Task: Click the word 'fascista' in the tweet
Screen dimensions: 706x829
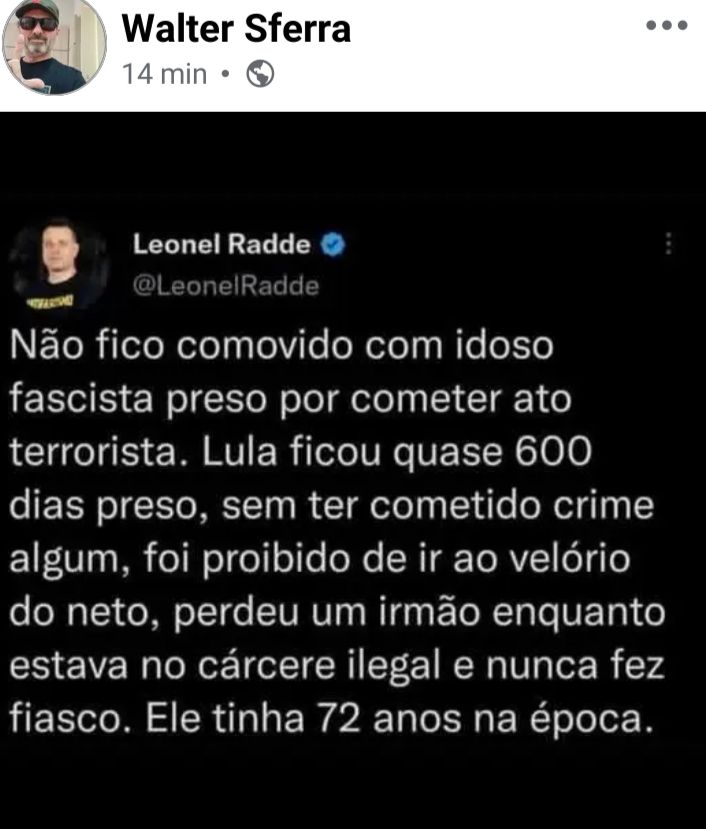Action: pos(81,398)
